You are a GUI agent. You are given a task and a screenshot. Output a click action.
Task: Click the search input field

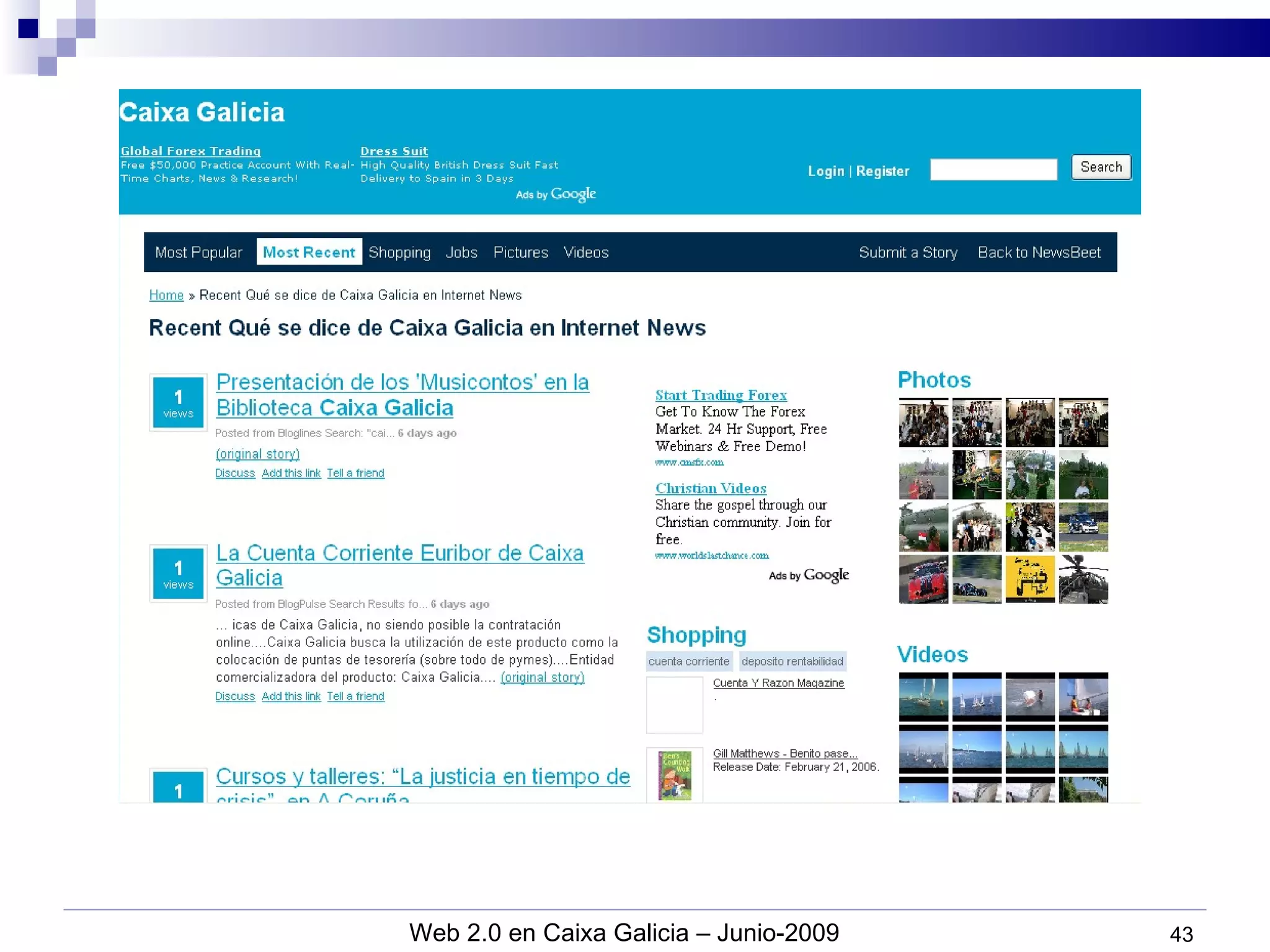click(x=993, y=169)
